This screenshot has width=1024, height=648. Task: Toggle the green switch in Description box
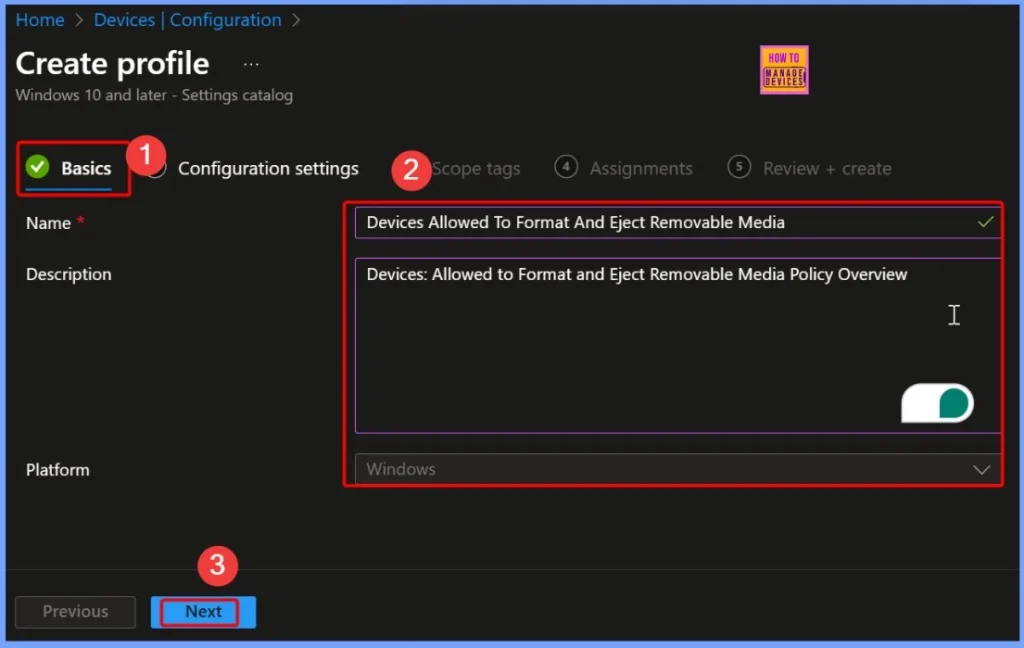937,403
